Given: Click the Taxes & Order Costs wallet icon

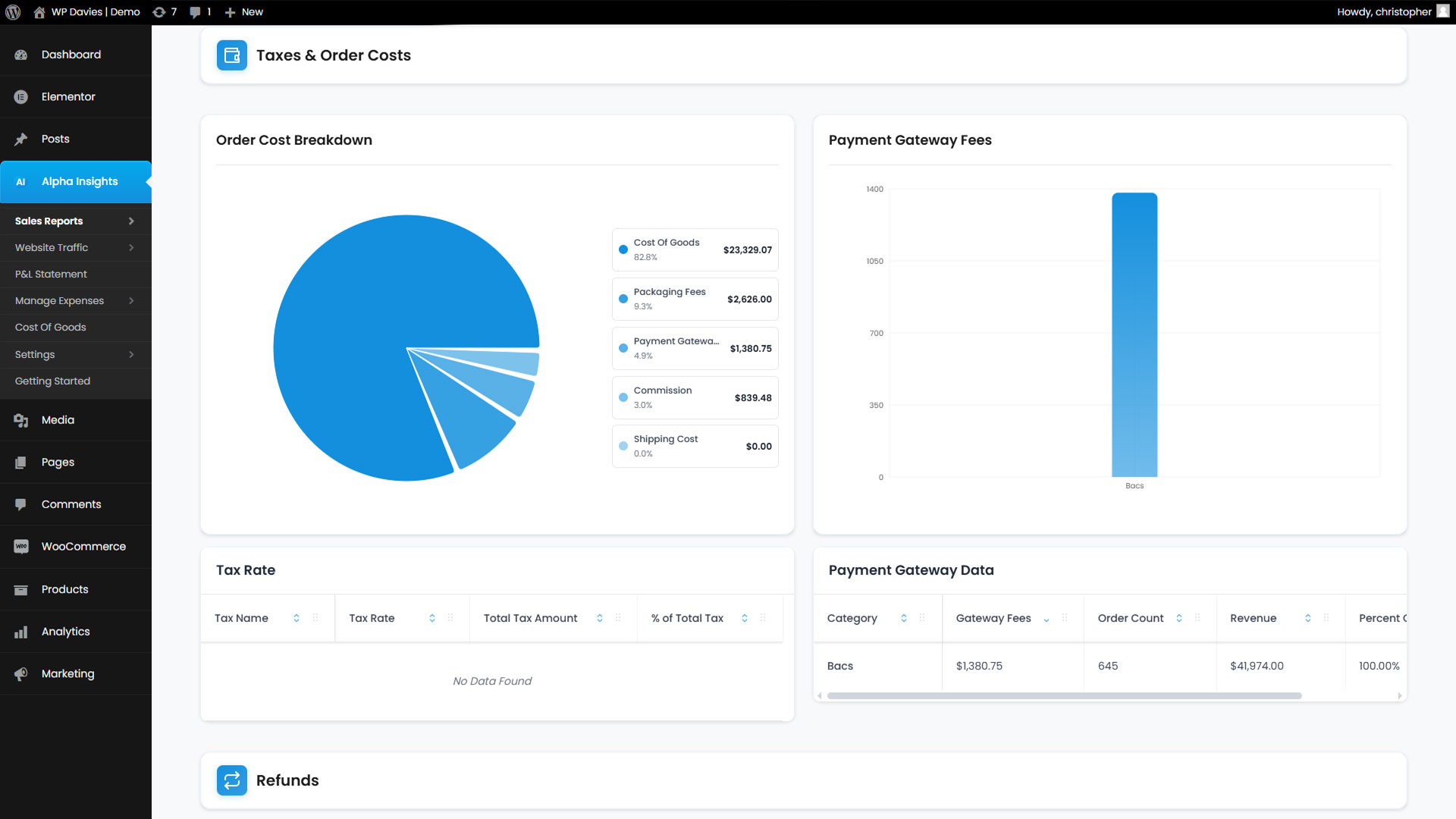Looking at the screenshot, I should [231, 55].
